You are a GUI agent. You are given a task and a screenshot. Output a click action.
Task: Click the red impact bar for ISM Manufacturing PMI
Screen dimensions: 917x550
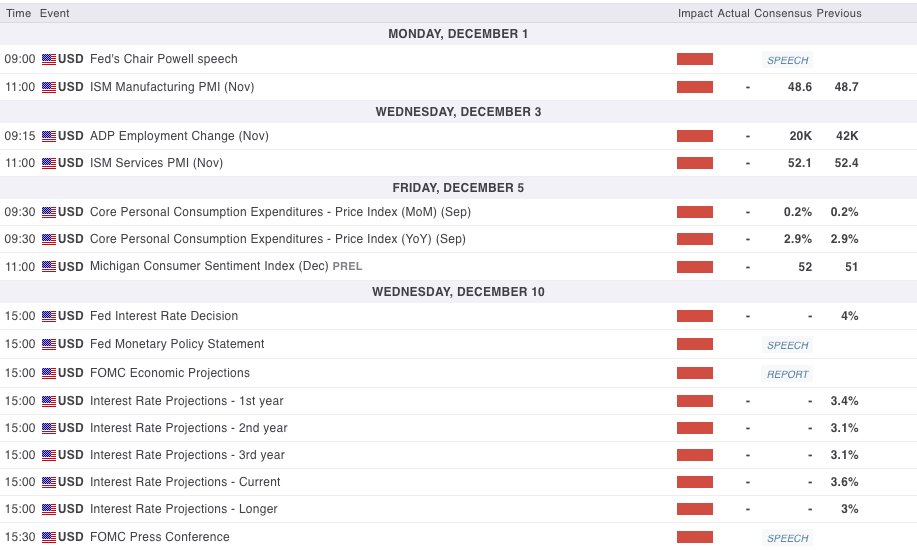point(695,87)
